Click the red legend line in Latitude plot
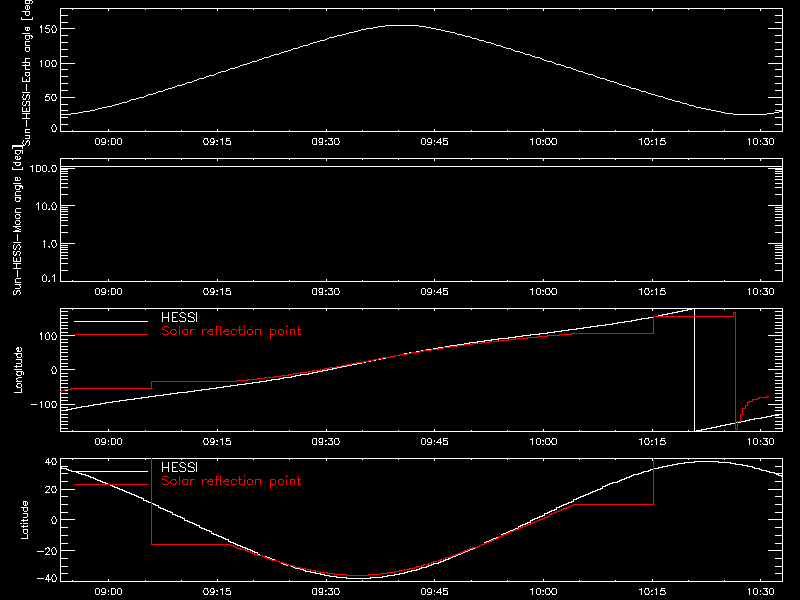800x600 pixels. (x=111, y=484)
